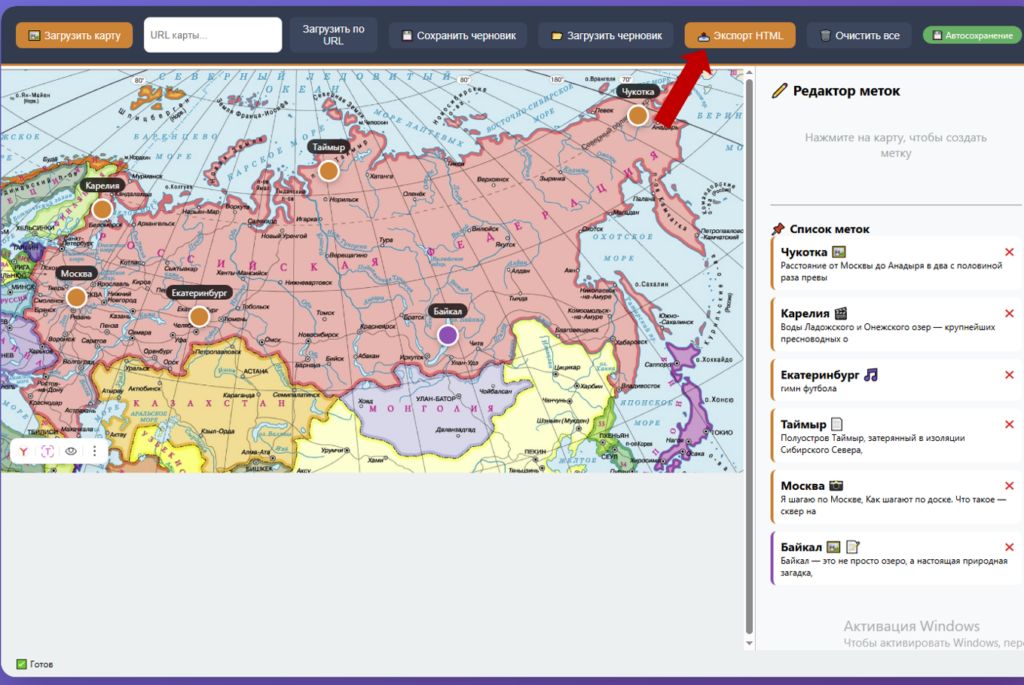Screen dimensions: 1024x685
Task: Click the Чукотка marker circle on the map
Action: (638, 115)
